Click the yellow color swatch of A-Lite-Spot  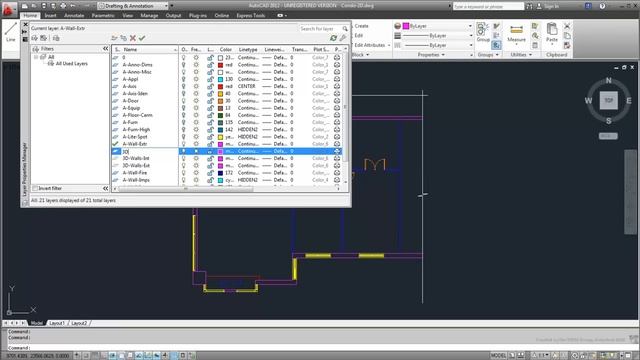(220, 137)
